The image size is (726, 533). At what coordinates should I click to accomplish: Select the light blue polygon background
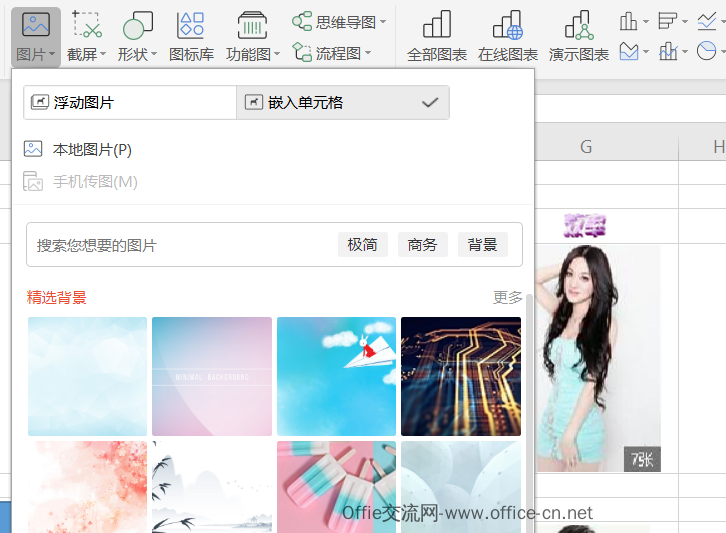coord(88,376)
